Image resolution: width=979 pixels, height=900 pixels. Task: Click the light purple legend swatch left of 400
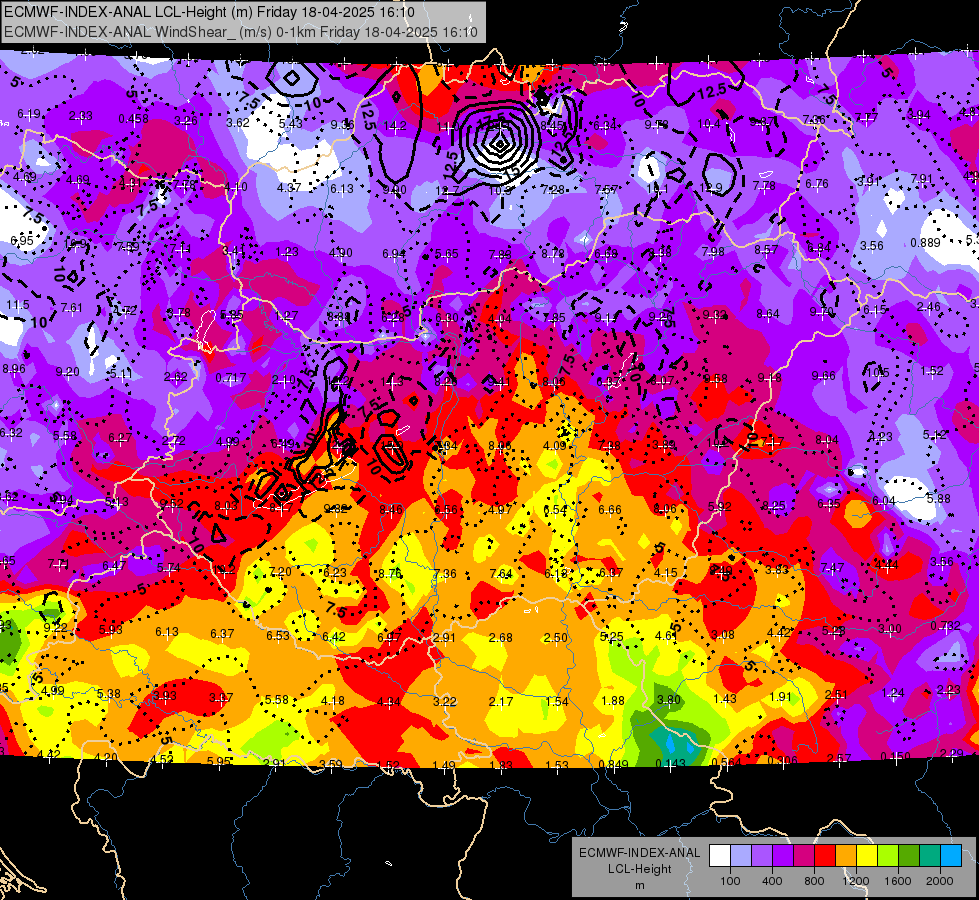pos(762,856)
